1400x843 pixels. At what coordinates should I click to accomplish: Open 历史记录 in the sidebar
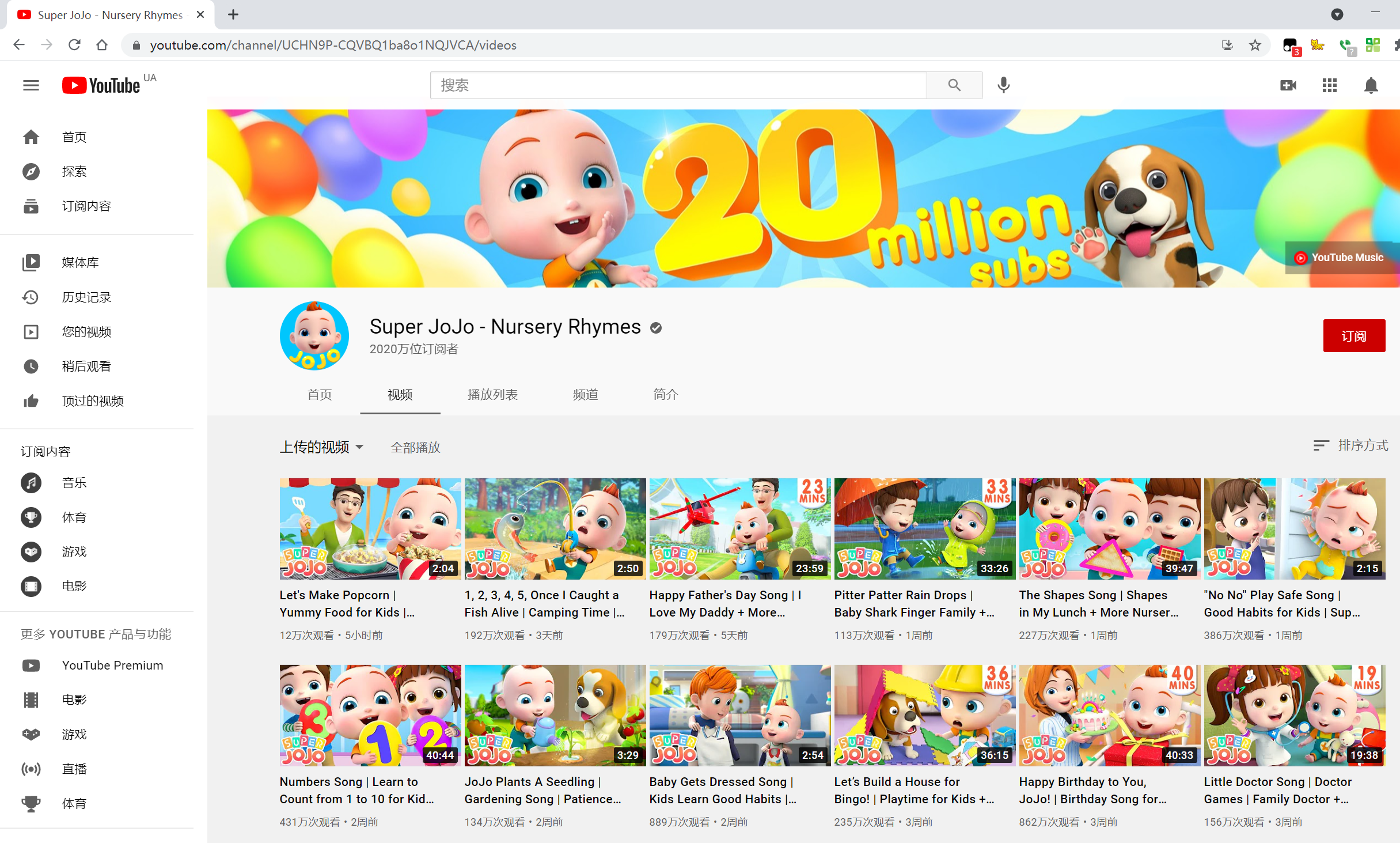tap(97, 297)
